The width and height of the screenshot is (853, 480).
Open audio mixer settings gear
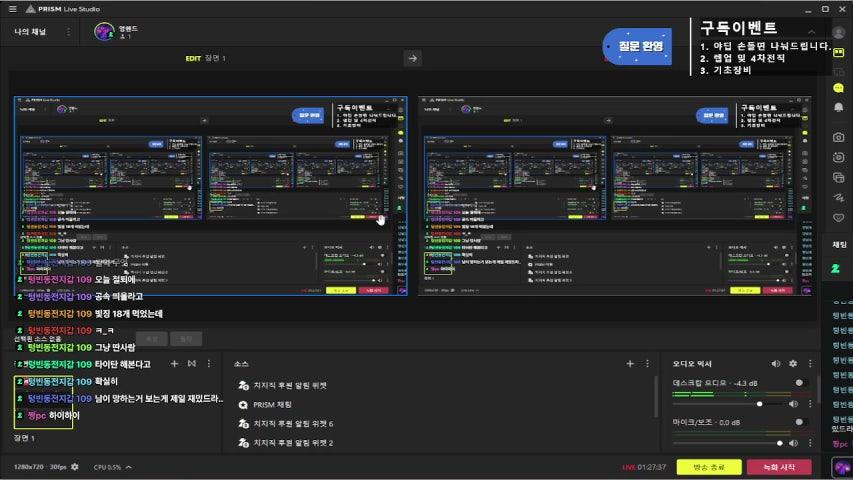[x=793, y=364]
